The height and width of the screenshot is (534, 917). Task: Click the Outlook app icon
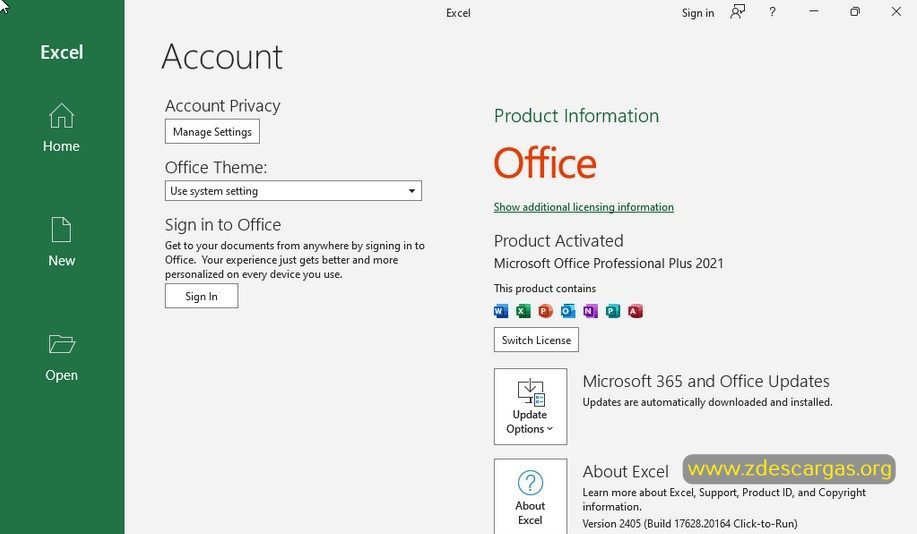[x=567, y=311]
